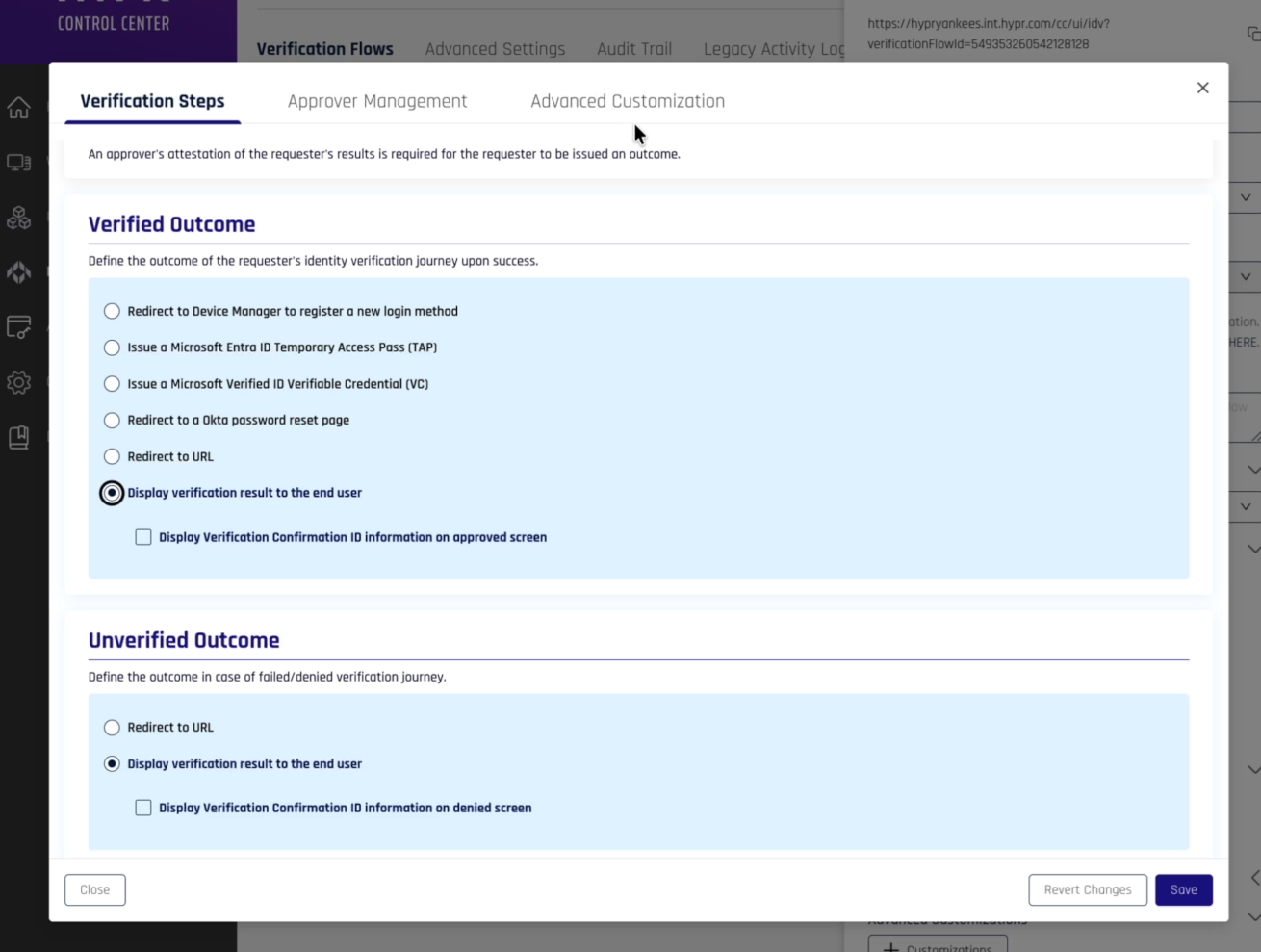Enable Confirmation ID on denied screen checkbox
Viewport: 1261px width, 952px height.
pyautogui.click(x=143, y=808)
